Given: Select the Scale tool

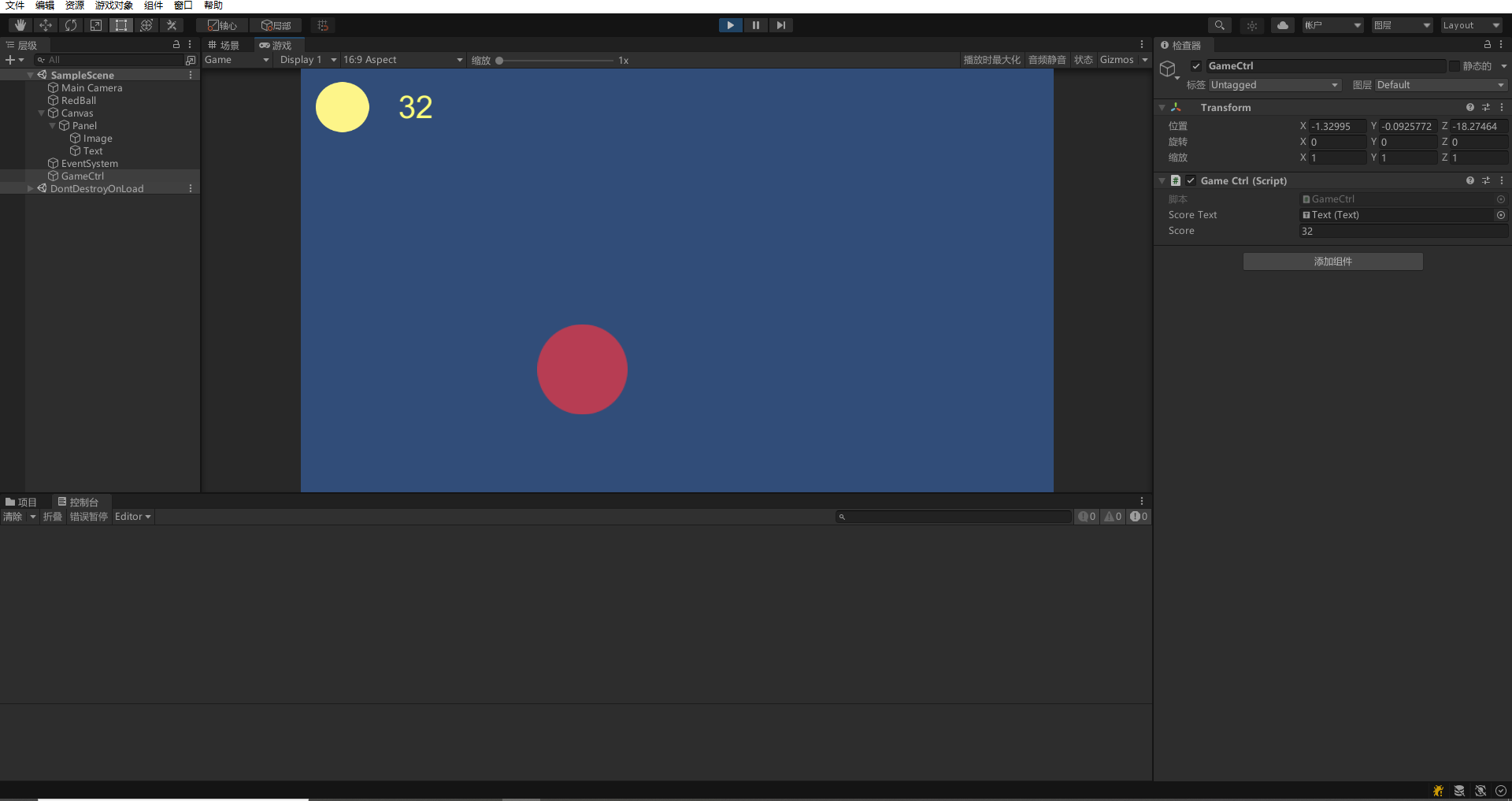Looking at the screenshot, I should coord(96,25).
